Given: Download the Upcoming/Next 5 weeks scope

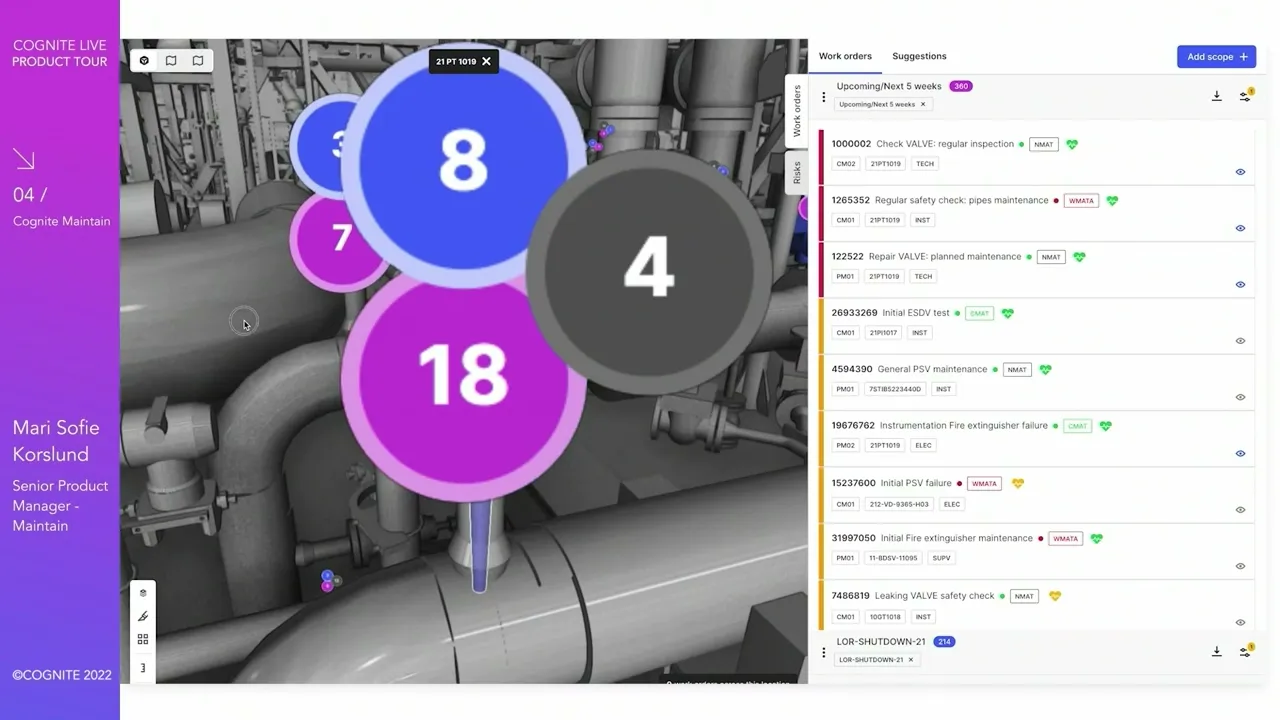Looking at the screenshot, I should pyautogui.click(x=1217, y=97).
